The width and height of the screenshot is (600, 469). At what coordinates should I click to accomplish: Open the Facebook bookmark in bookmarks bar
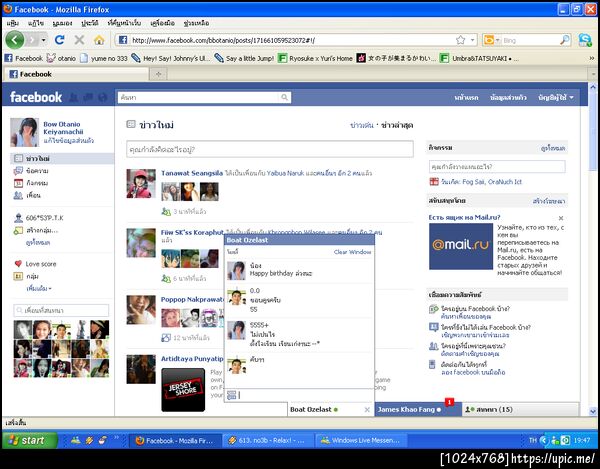24,58
